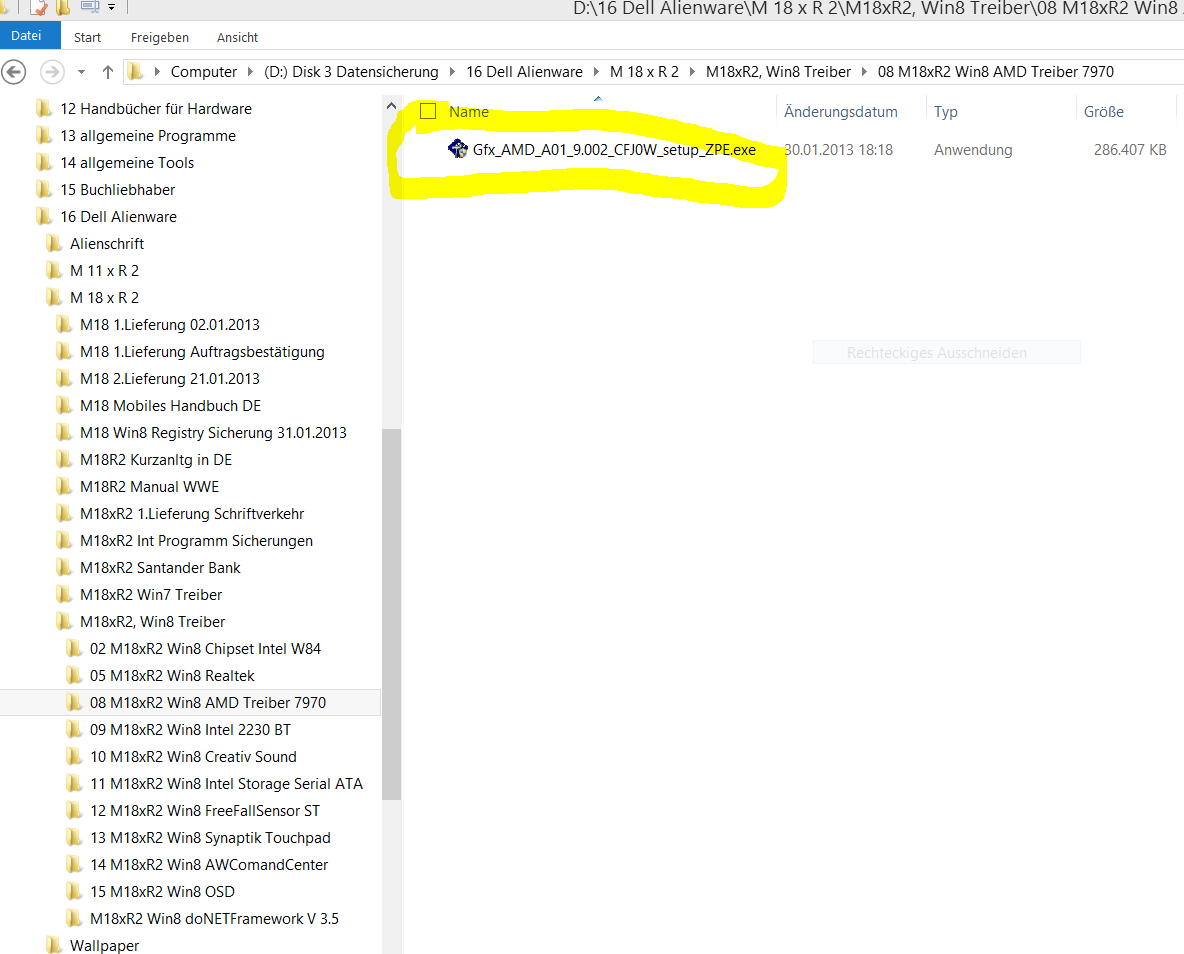The height and width of the screenshot is (954, 1184).
Task: Sort by the Größe column header
Action: [1103, 112]
